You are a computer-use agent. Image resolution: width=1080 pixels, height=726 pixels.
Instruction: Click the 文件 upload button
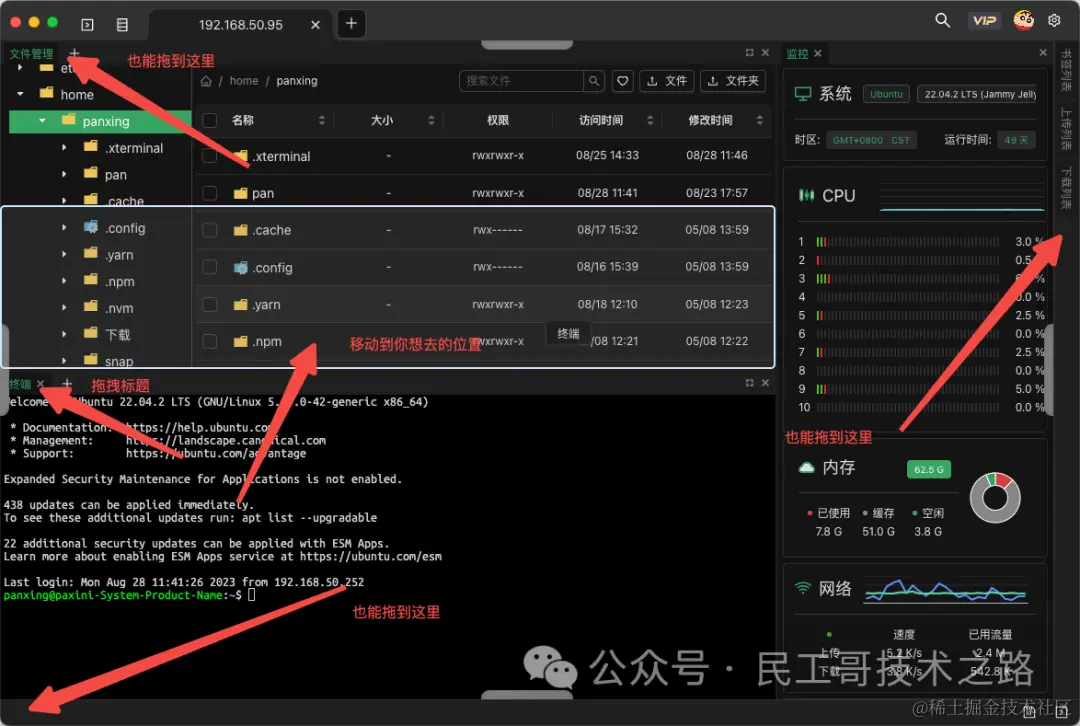pos(666,81)
